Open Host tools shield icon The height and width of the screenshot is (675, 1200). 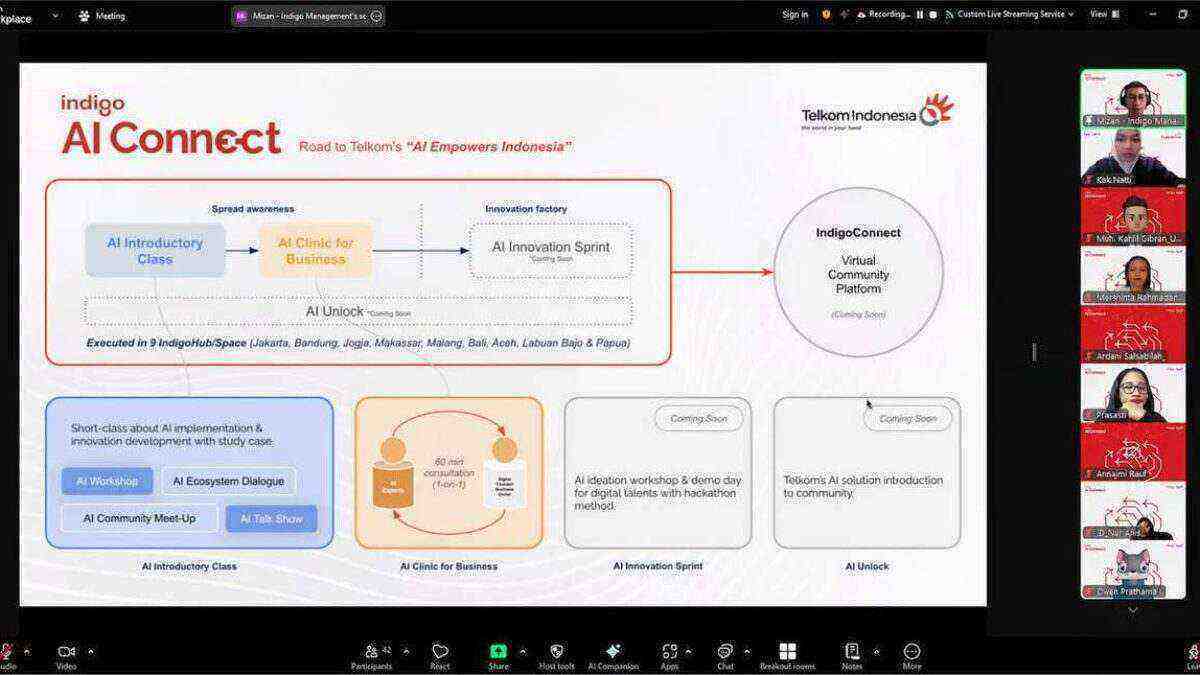(557, 655)
